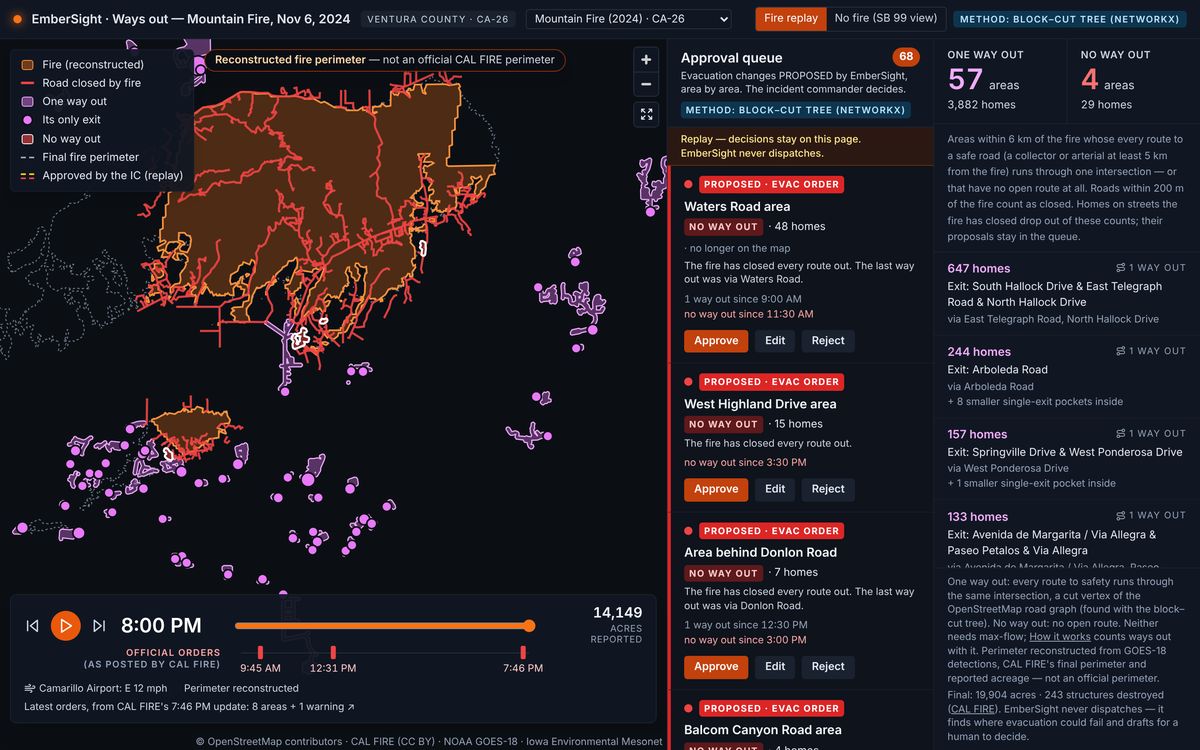Click the Fire (reconstructed) legend swatch
Image resolution: width=1200 pixels, height=750 pixels.
28,65
